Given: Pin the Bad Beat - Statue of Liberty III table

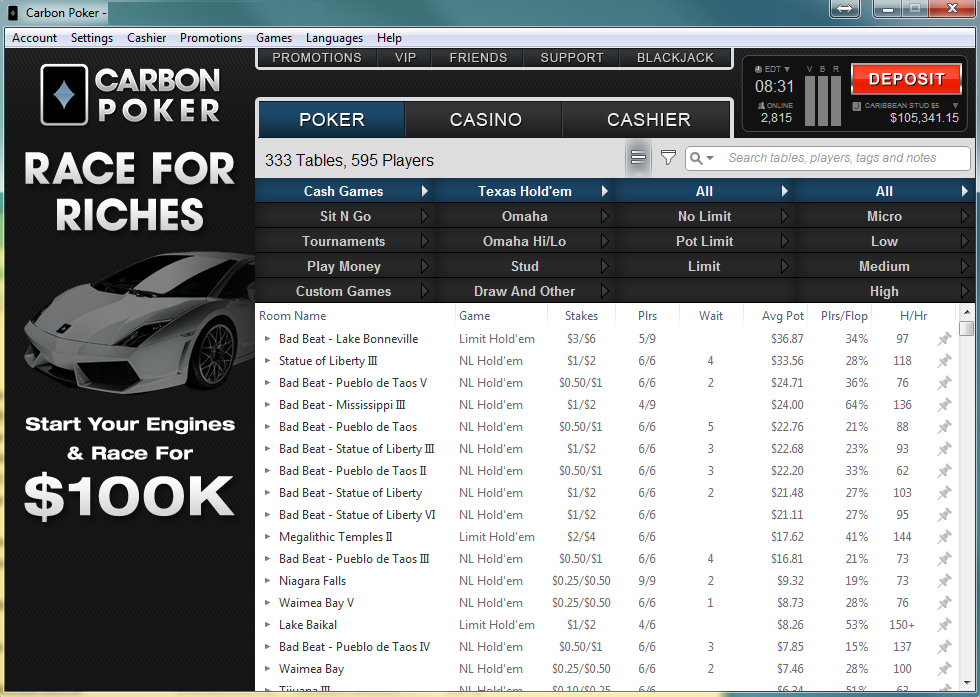Looking at the screenshot, I should 944,449.
